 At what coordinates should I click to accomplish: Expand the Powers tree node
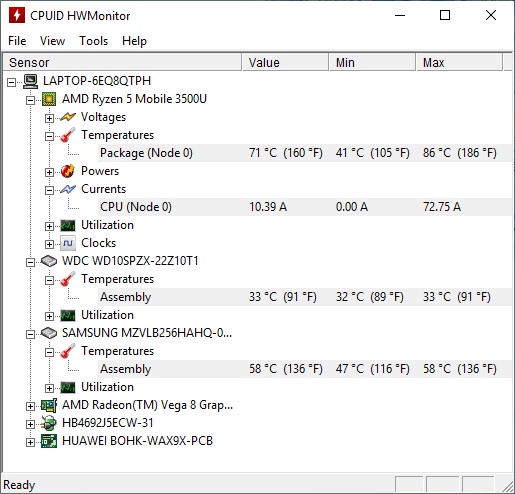[x=49, y=172]
